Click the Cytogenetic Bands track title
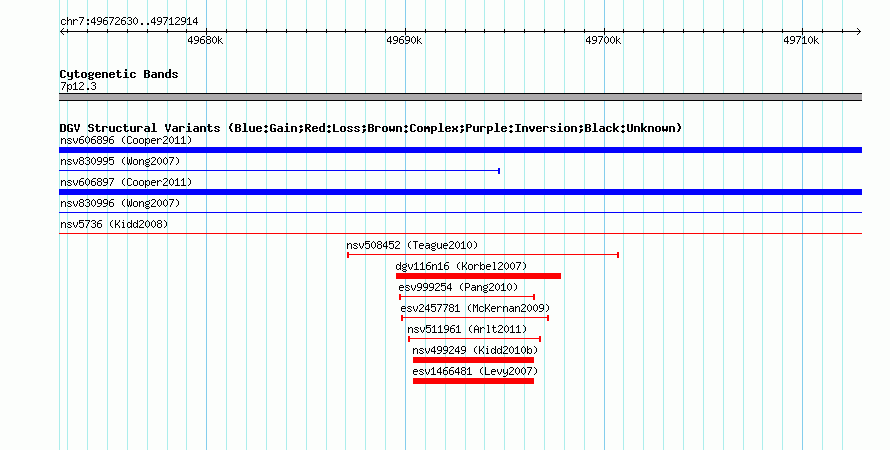The height and width of the screenshot is (450, 890). (119, 74)
